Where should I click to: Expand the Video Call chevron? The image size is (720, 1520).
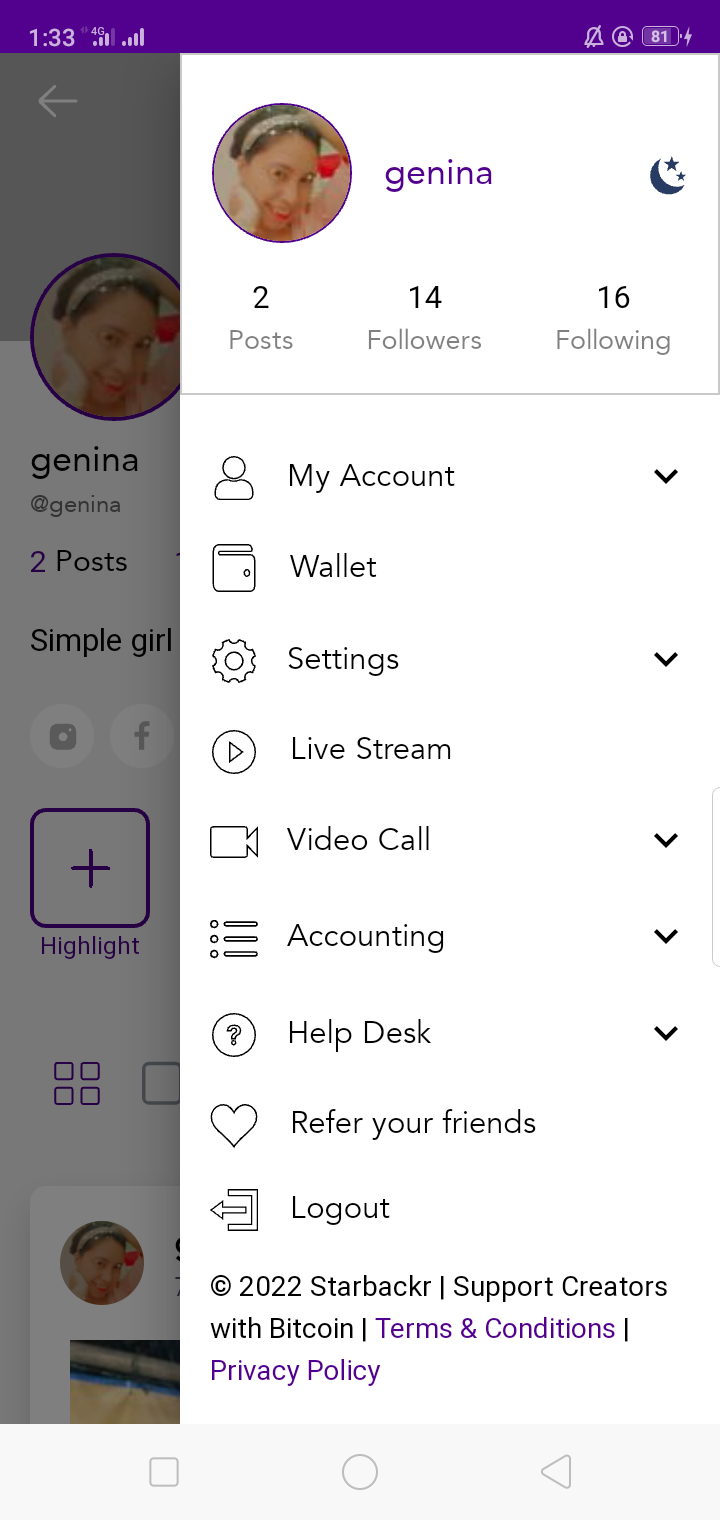click(666, 840)
